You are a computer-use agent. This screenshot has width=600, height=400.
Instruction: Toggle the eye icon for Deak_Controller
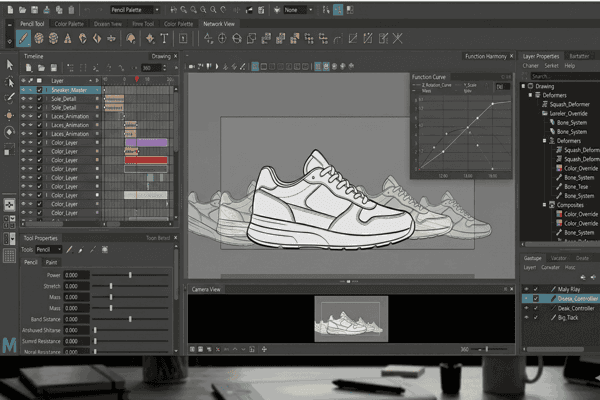pos(527,308)
